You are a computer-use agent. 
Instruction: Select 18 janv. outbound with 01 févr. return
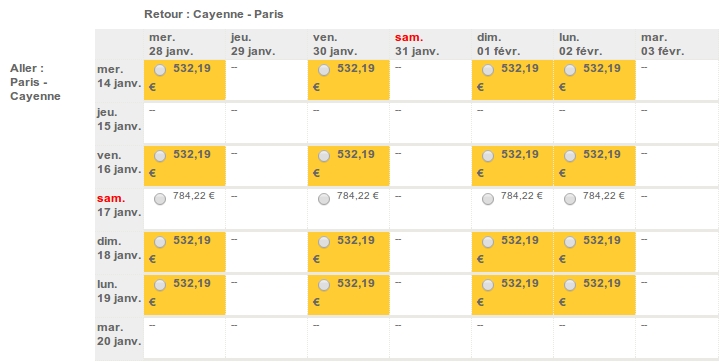(488, 242)
